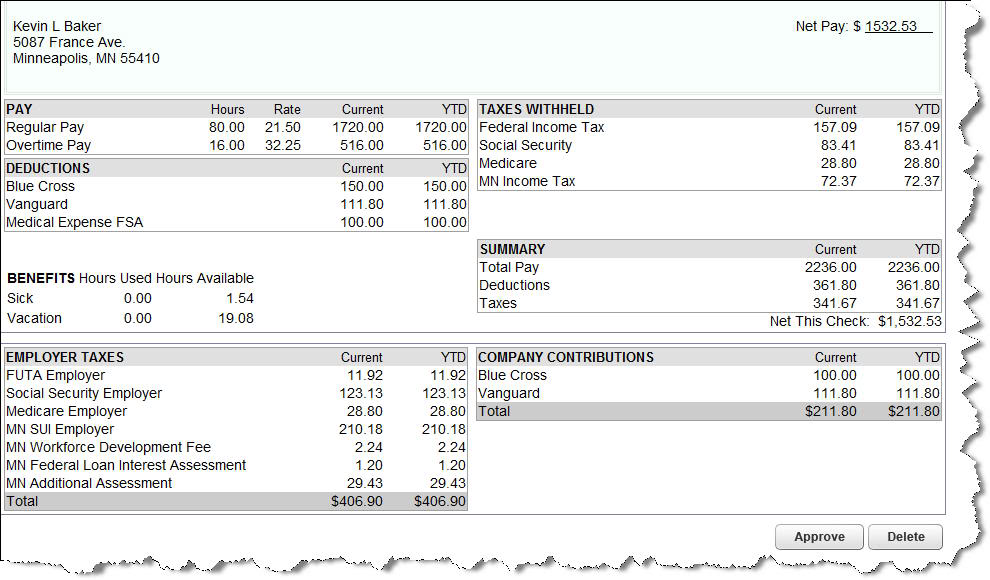Select the employee name Kevin L Baker
990x580 pixels.
point(57,26)
